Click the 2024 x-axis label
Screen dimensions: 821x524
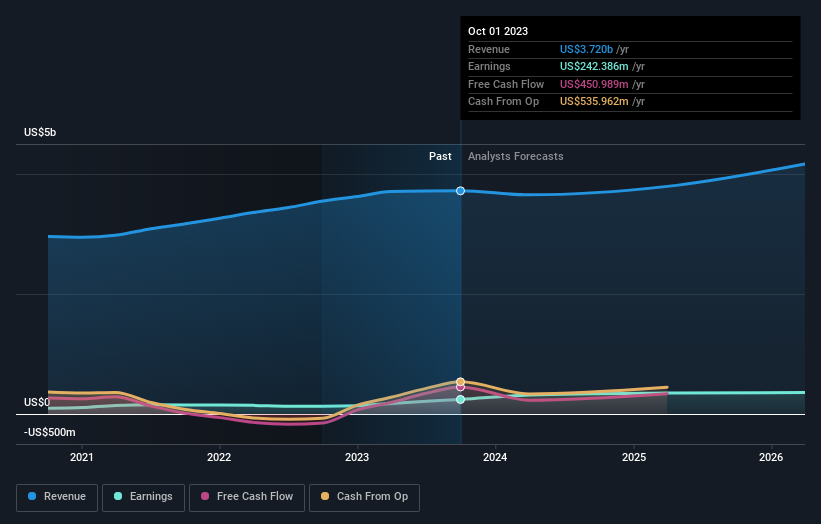(x=495, y=457)
